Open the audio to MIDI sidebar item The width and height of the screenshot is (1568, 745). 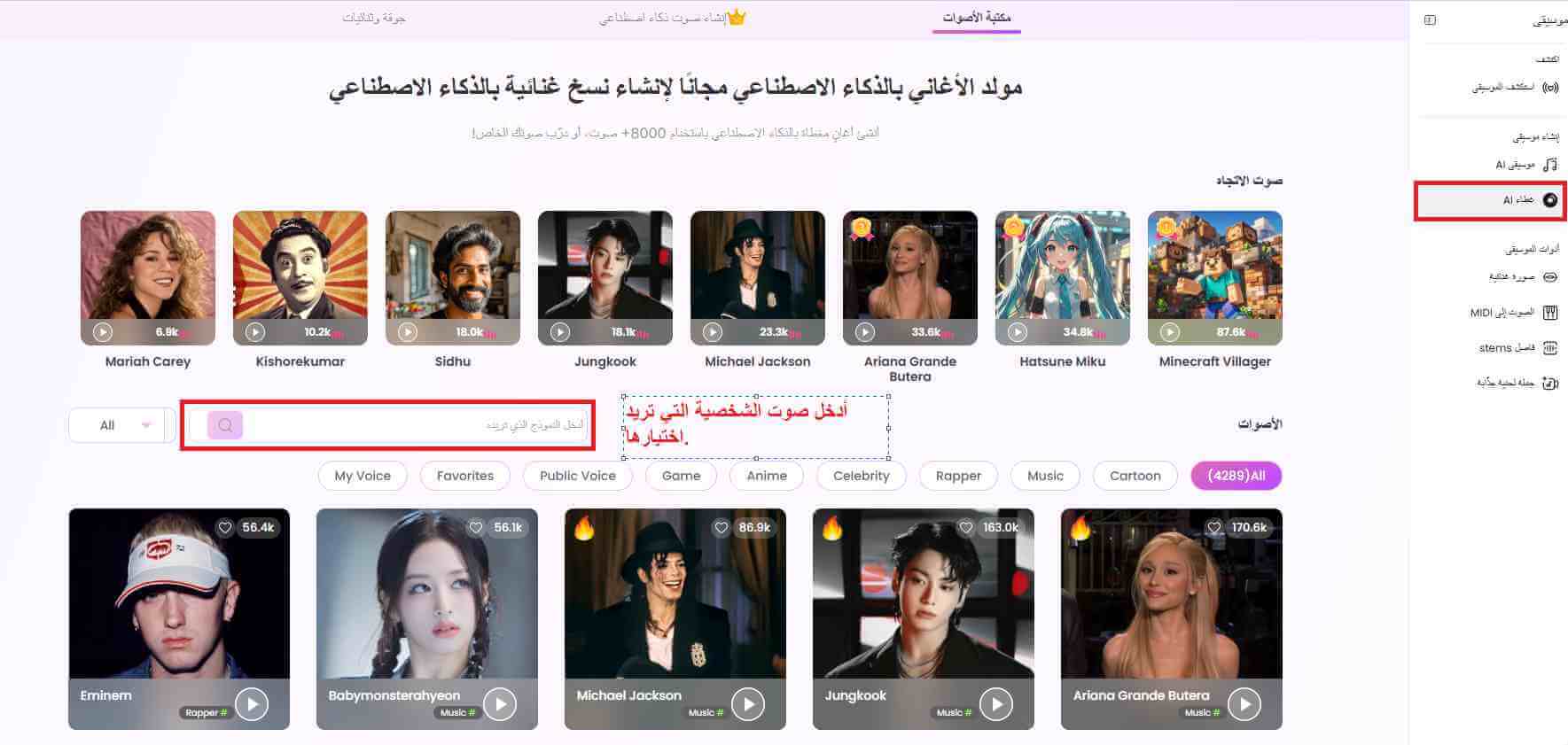click(1514, 313)
